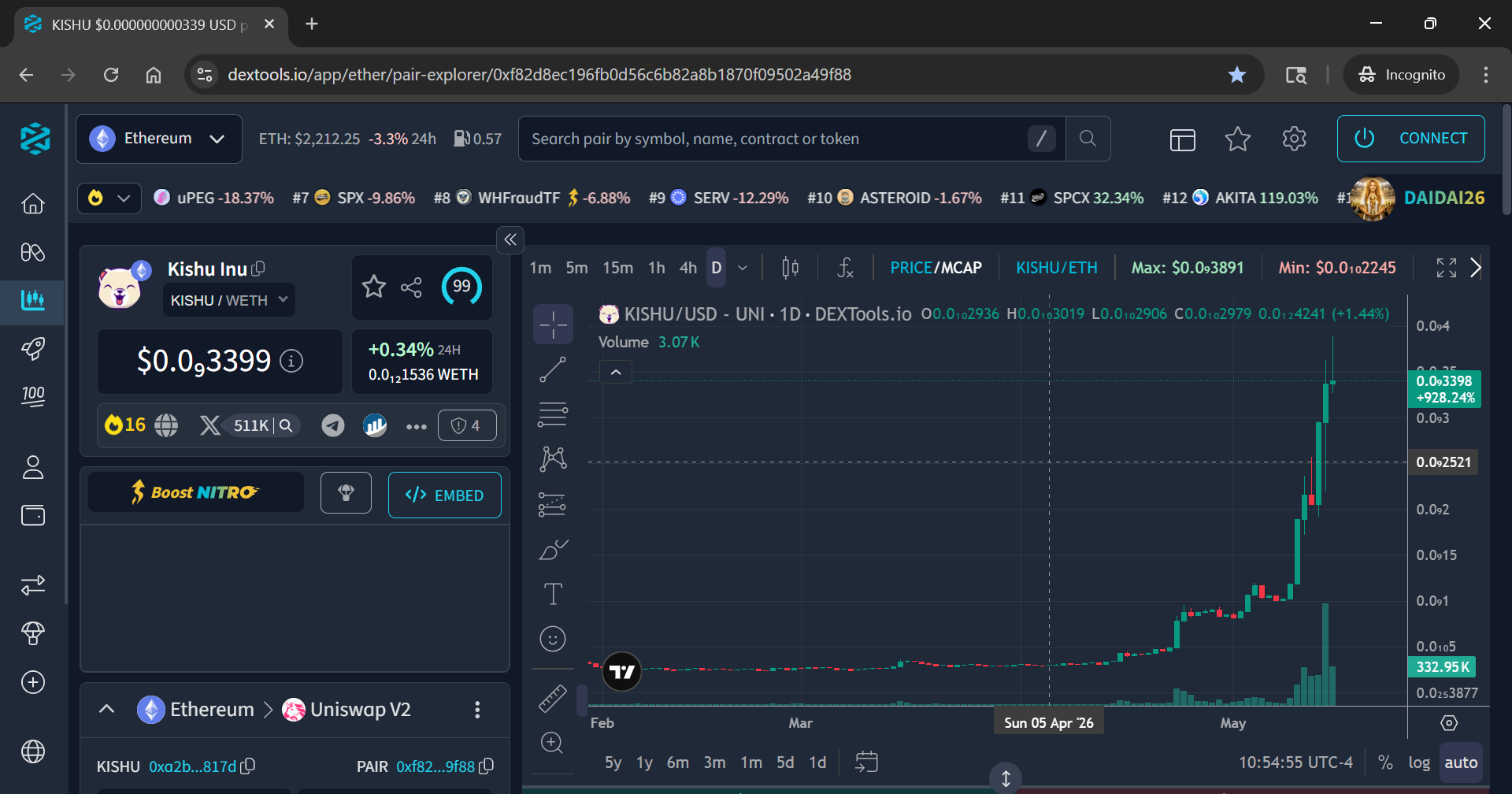
Task: Click the CONNECT wallet button
Action: pyautogui.click(x=1410, y=139)
